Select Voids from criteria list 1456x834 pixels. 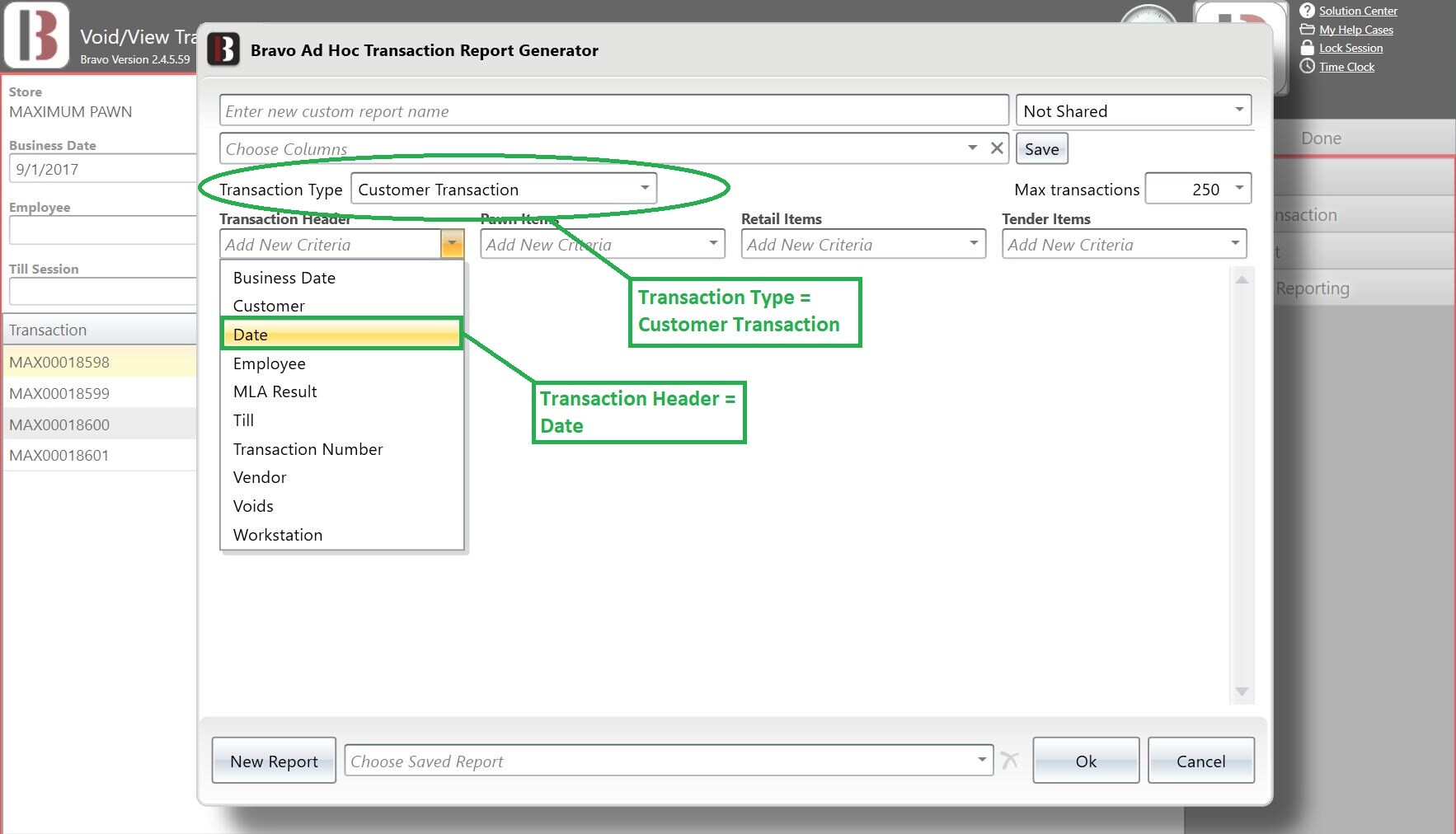(342, 506)
